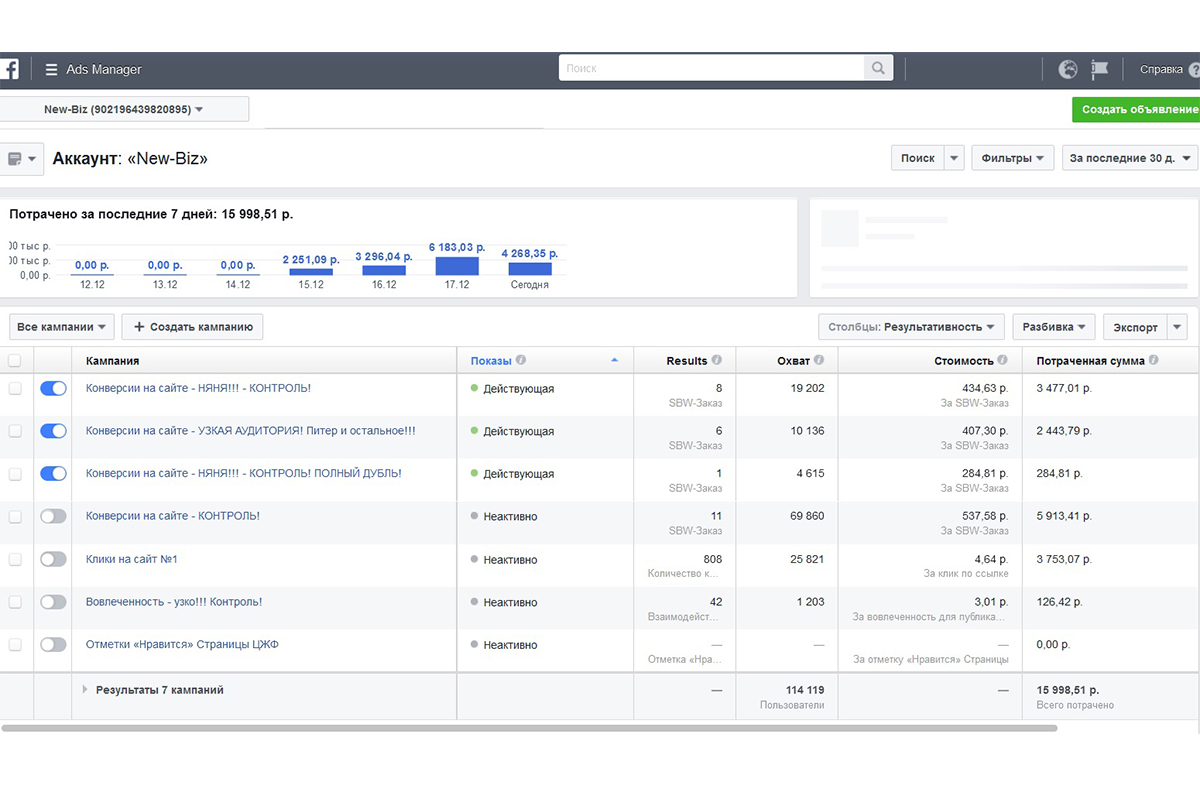Click the Results column header
This screenshot has width=1200, height=800.
click(x=685, y=361)
